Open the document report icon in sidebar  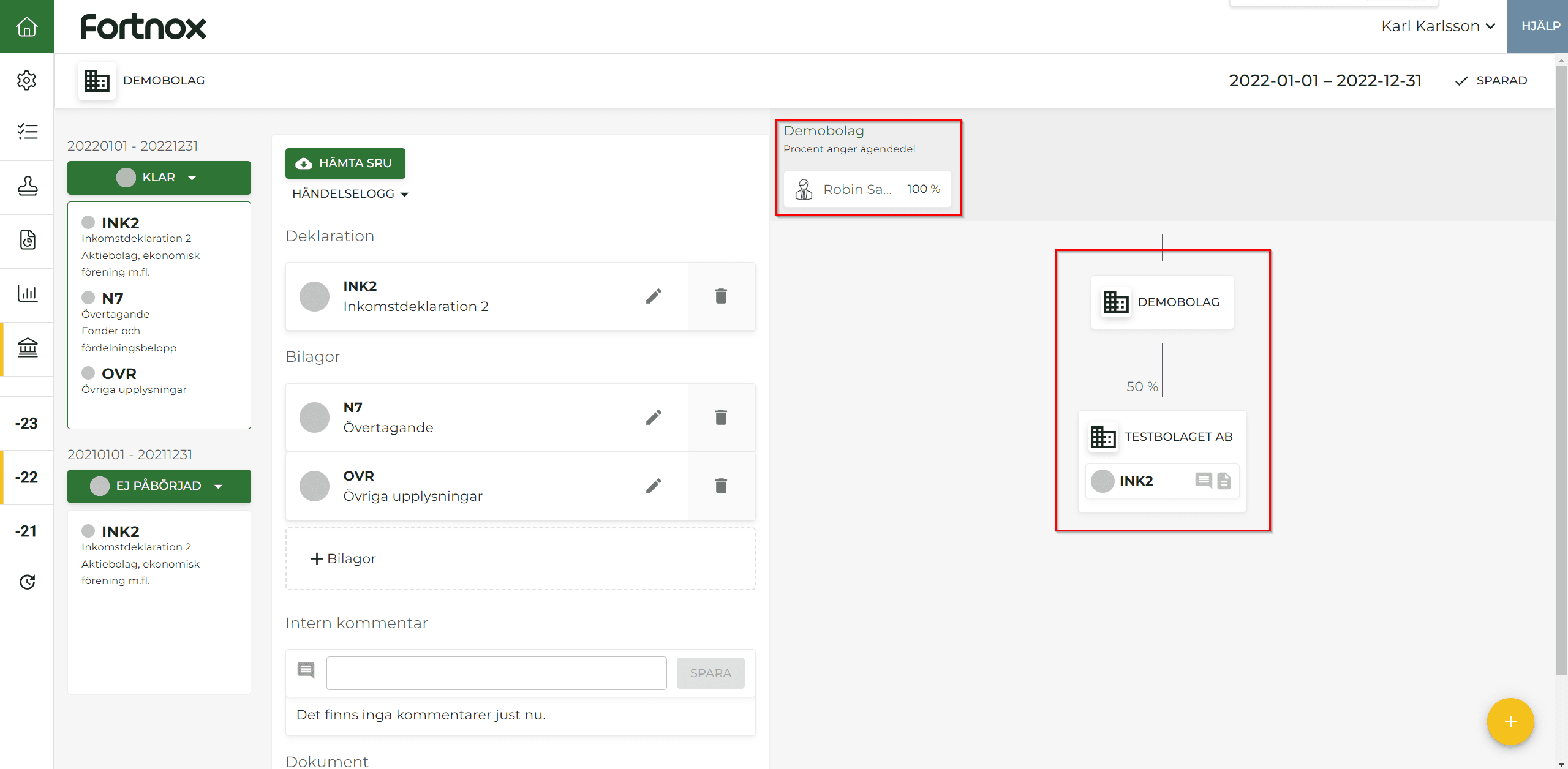pyautogui.click(x=27, y=239)
